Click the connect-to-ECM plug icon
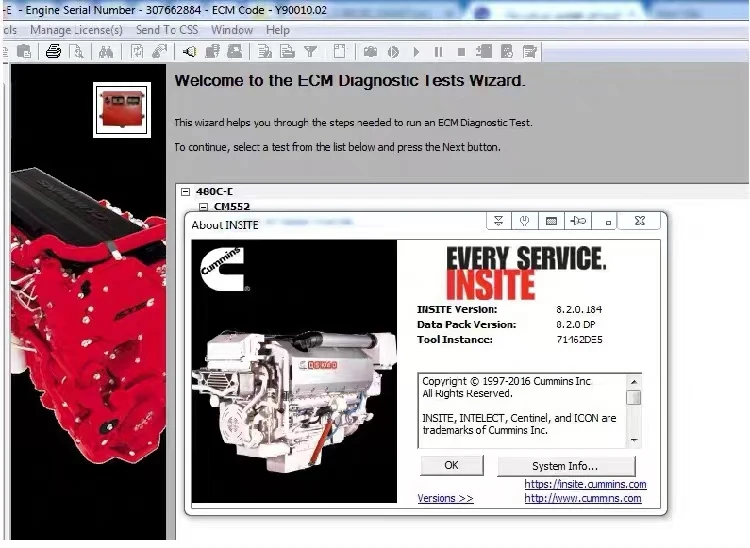 pos(160,51)
